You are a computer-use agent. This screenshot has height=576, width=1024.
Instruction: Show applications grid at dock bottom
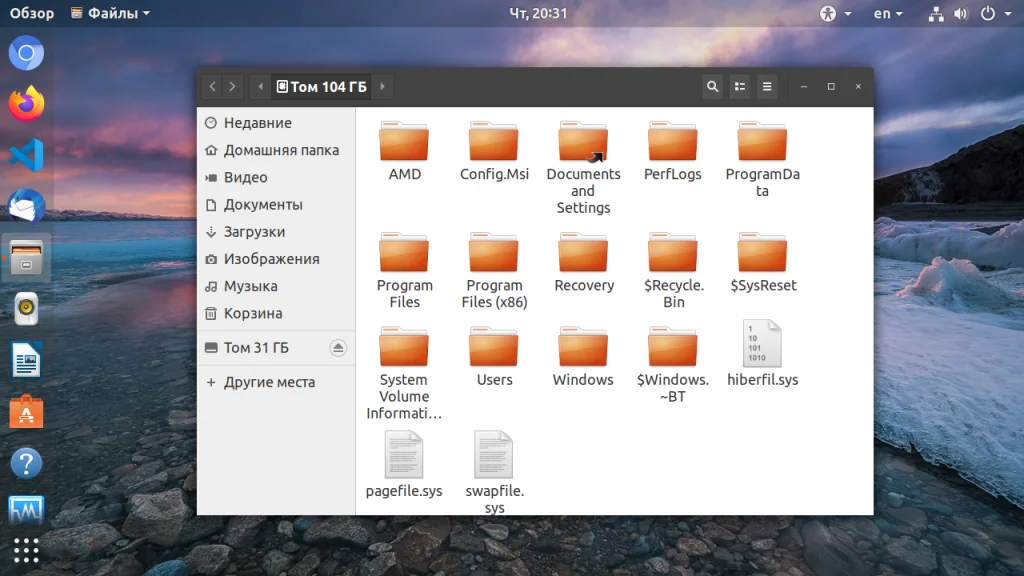point(27,550)
